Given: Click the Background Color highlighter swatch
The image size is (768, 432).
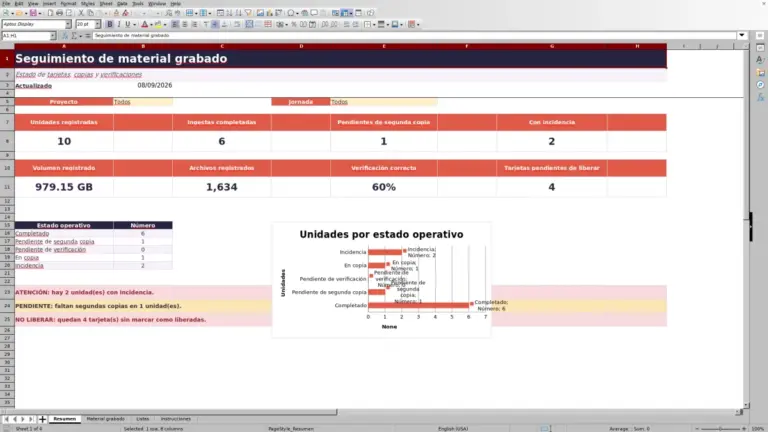Looking at the screenshot, I should click(x=158, y=24).
